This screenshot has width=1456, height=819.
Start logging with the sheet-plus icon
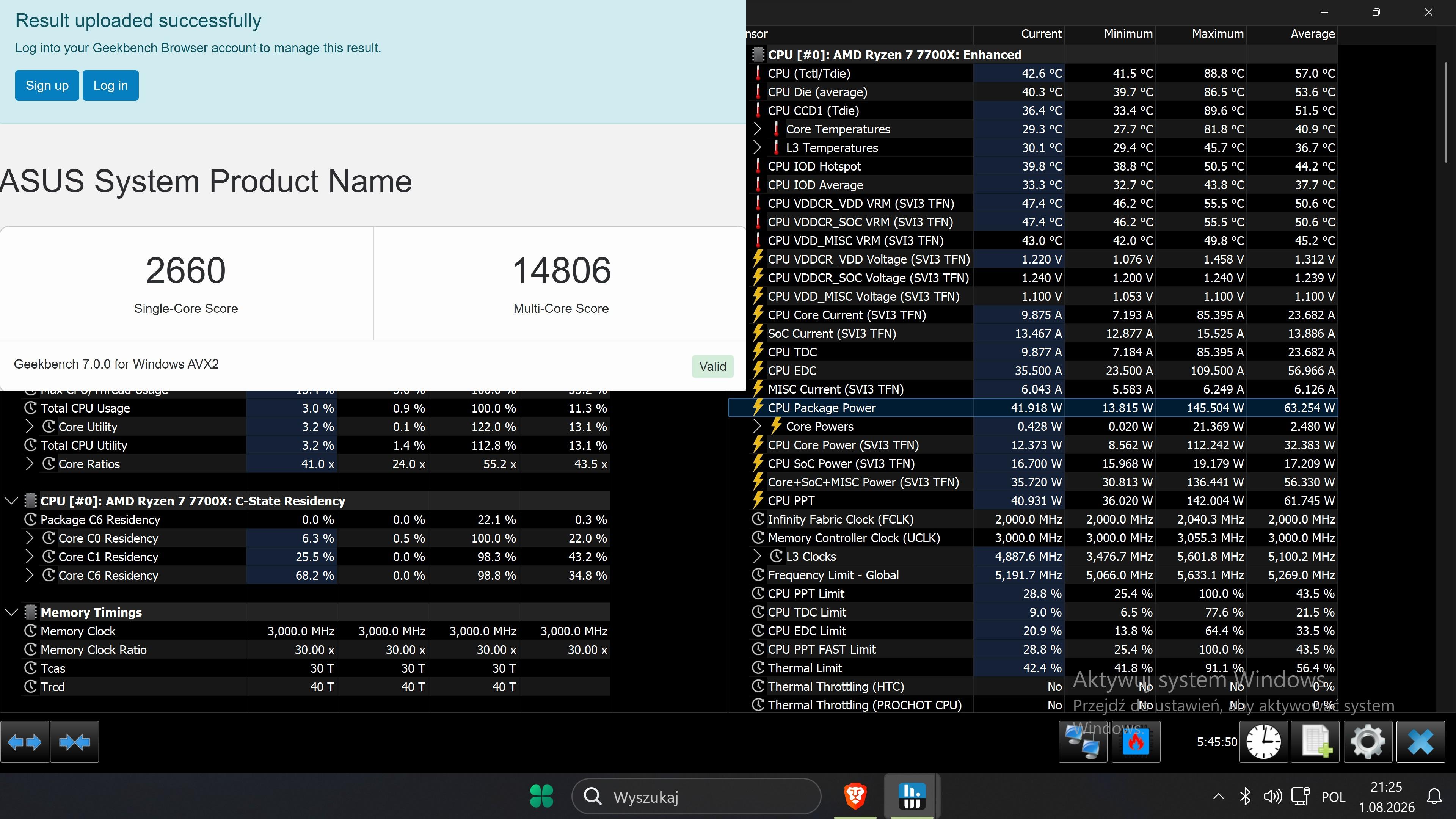point(1315,742)
